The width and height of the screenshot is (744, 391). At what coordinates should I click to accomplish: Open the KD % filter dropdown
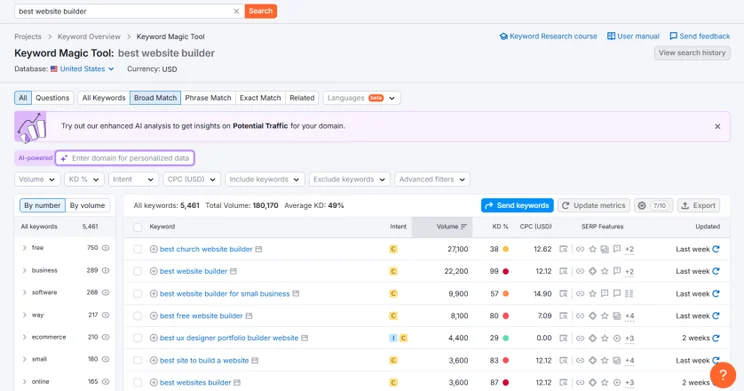(84, 179)
